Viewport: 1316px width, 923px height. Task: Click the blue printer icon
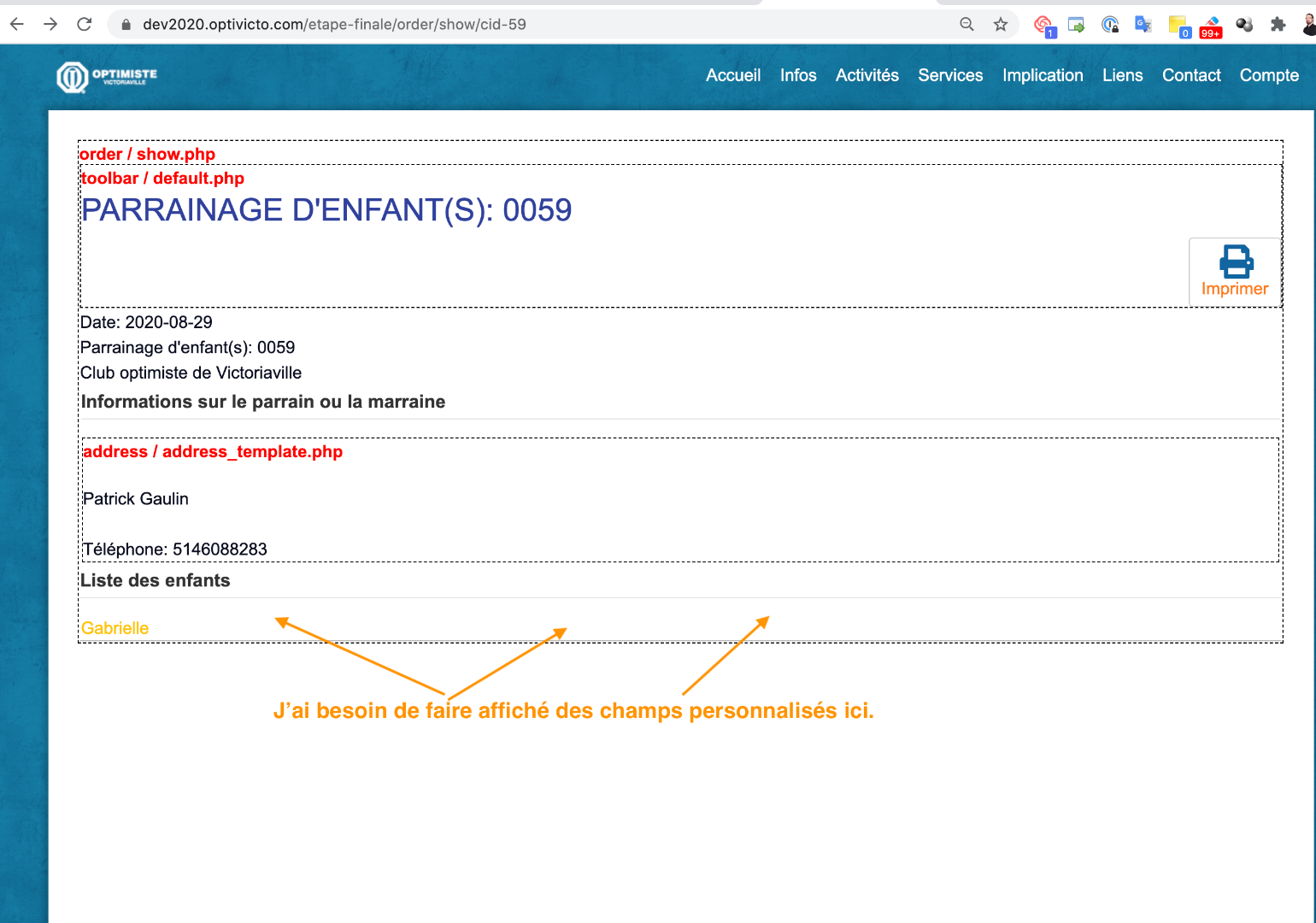click(1236, 262)
